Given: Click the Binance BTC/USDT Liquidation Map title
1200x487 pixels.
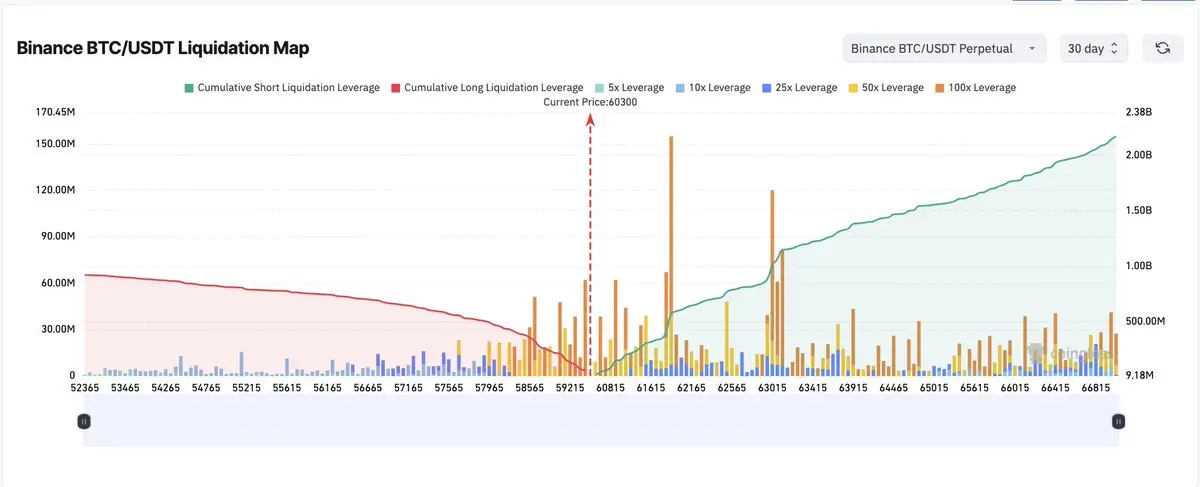Looking at the screenshot, I should click(163, 48).
